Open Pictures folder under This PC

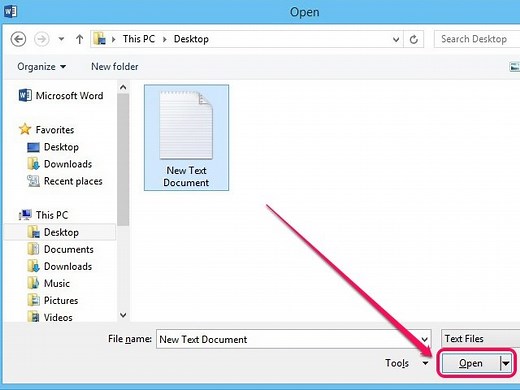coord(53,300)
